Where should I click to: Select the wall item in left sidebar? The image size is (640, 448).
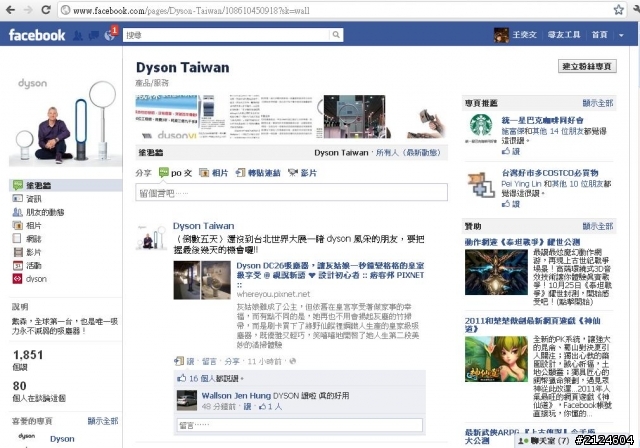65,185
